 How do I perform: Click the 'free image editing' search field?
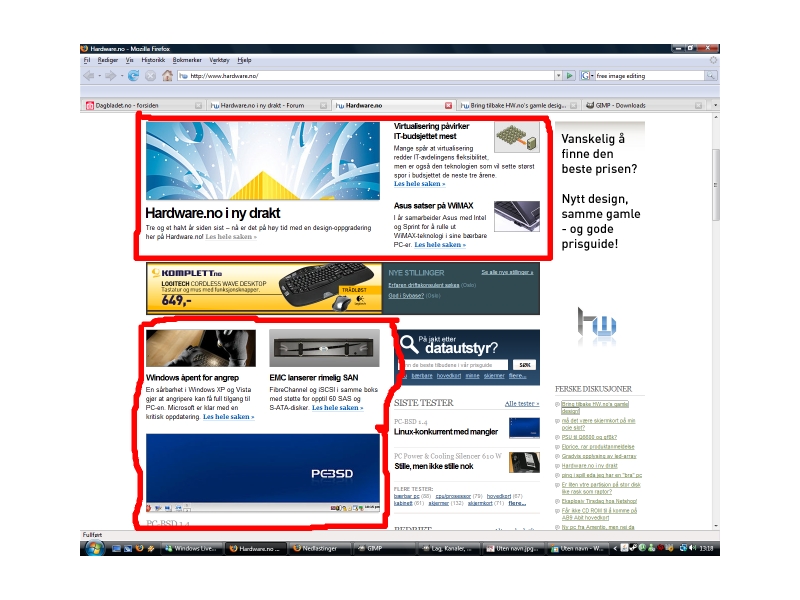tap(649, 76)
